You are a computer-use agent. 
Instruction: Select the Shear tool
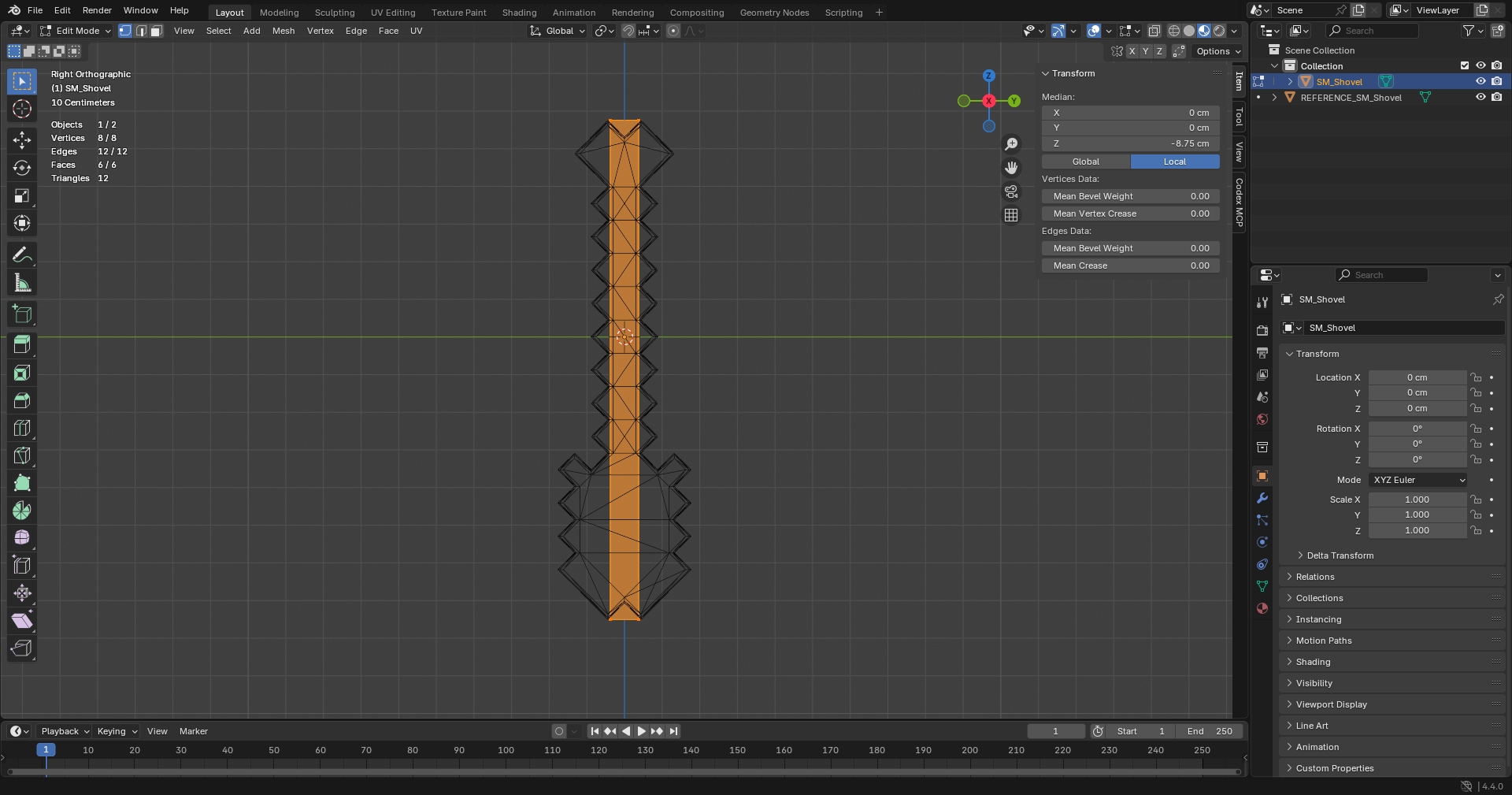[22, 621]
